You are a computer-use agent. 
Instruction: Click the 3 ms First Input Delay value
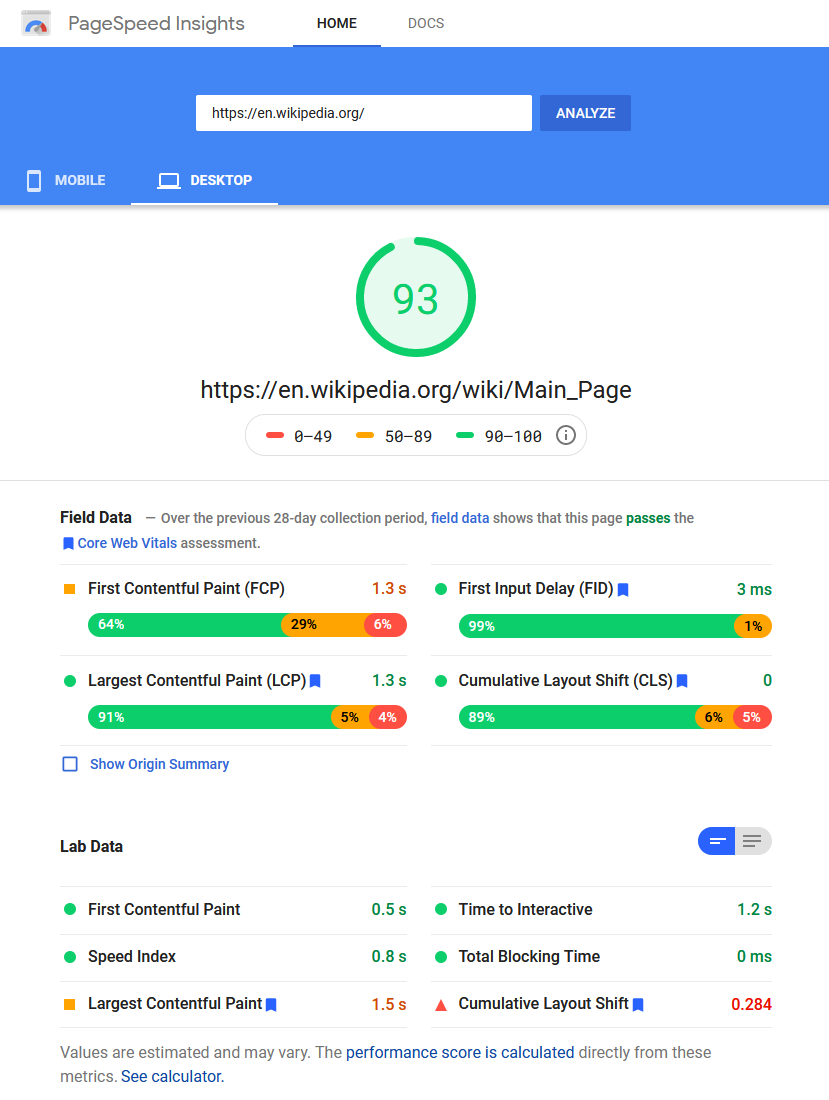click(x=754, y=589)
